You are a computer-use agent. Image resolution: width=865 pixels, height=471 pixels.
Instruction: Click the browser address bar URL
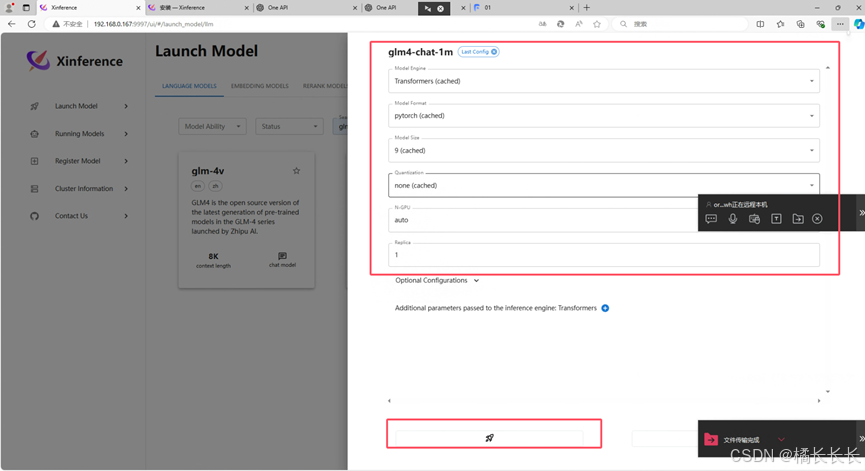153,24
